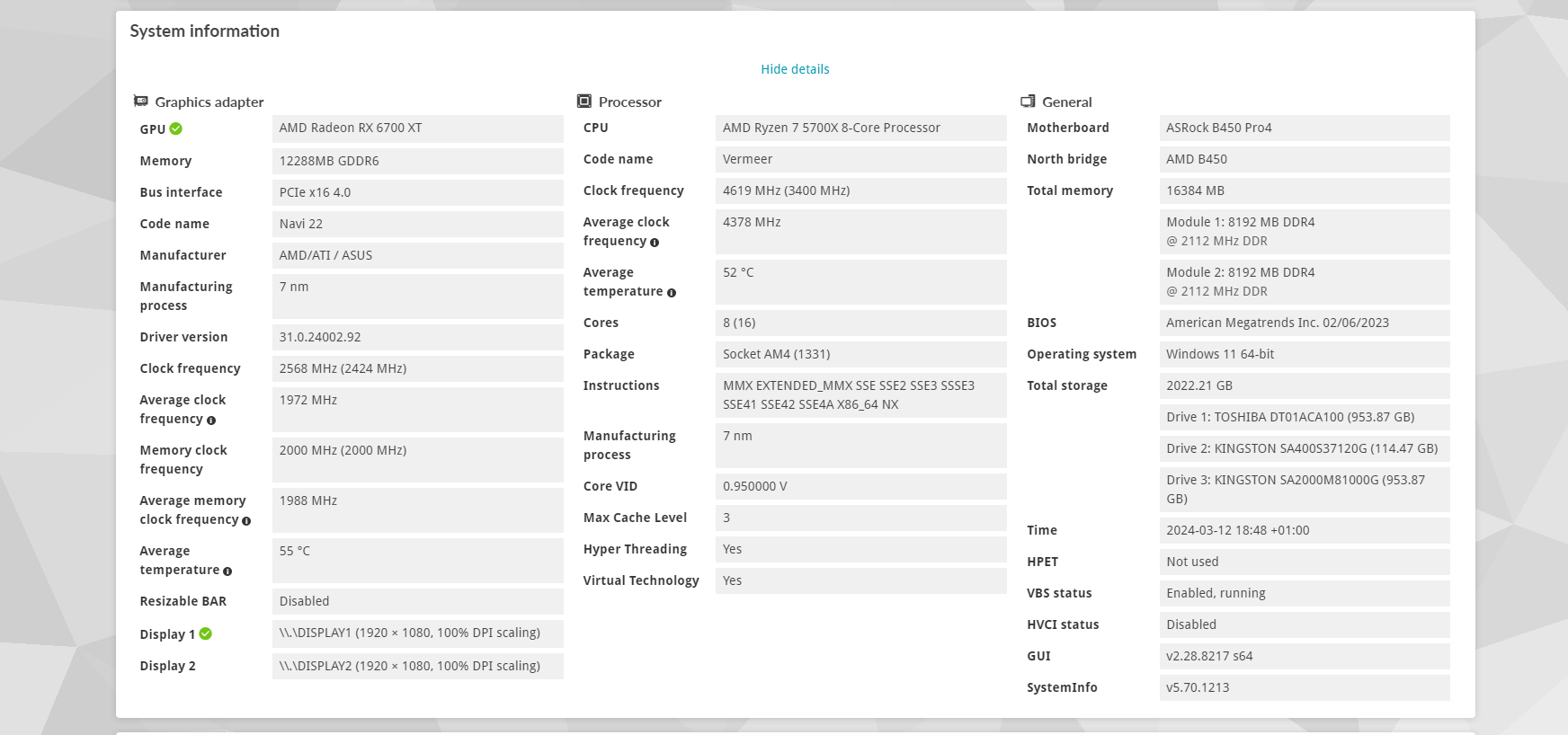Click the Module 1: 8192 MB DDR4 entry
The width and height of the screenshot is (1568, 735).
point(1305,232)
